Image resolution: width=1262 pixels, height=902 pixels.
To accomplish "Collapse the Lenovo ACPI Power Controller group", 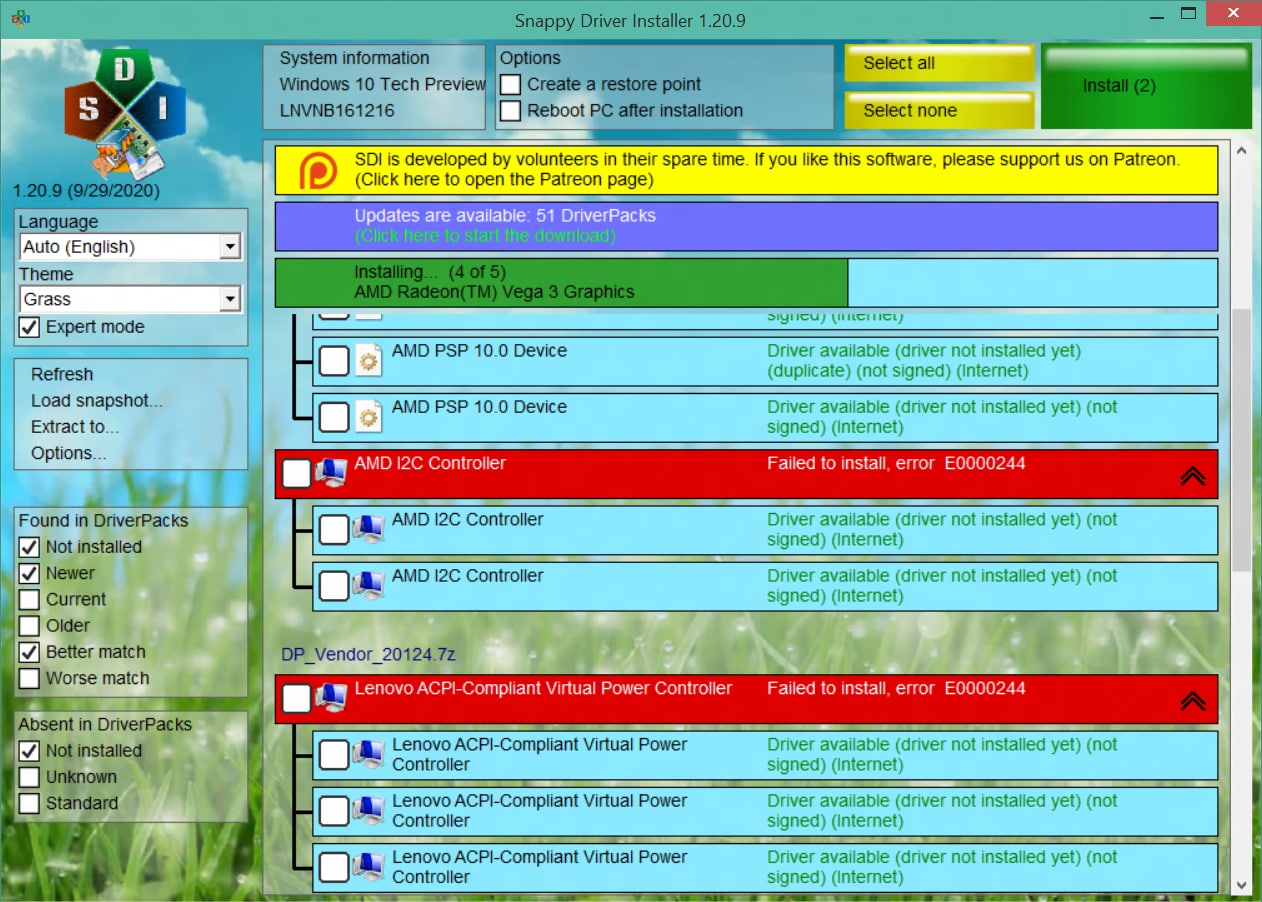I will [1193, 701].
